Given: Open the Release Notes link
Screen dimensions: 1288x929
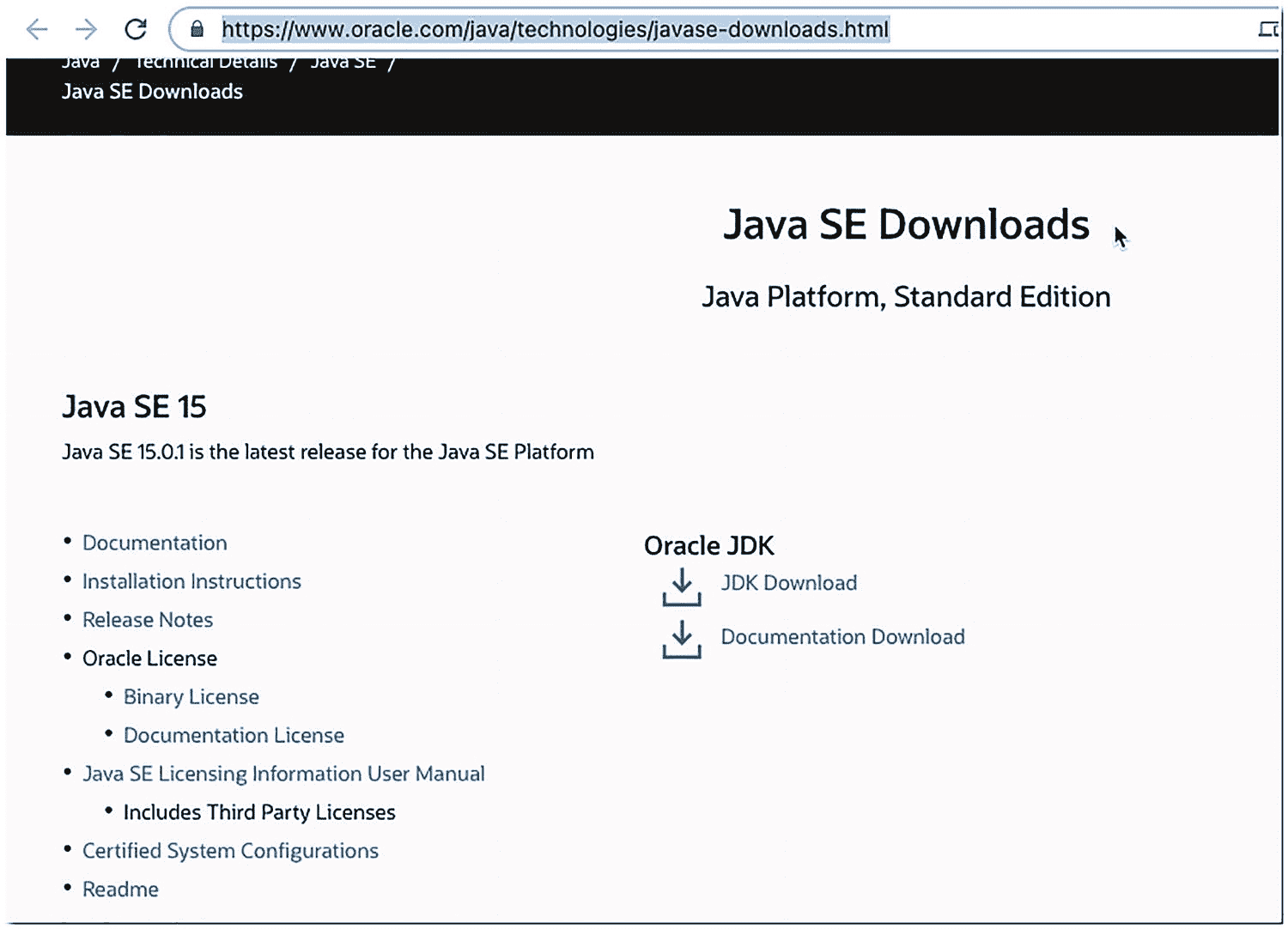Looking at the screenshot, I should 148,620.
